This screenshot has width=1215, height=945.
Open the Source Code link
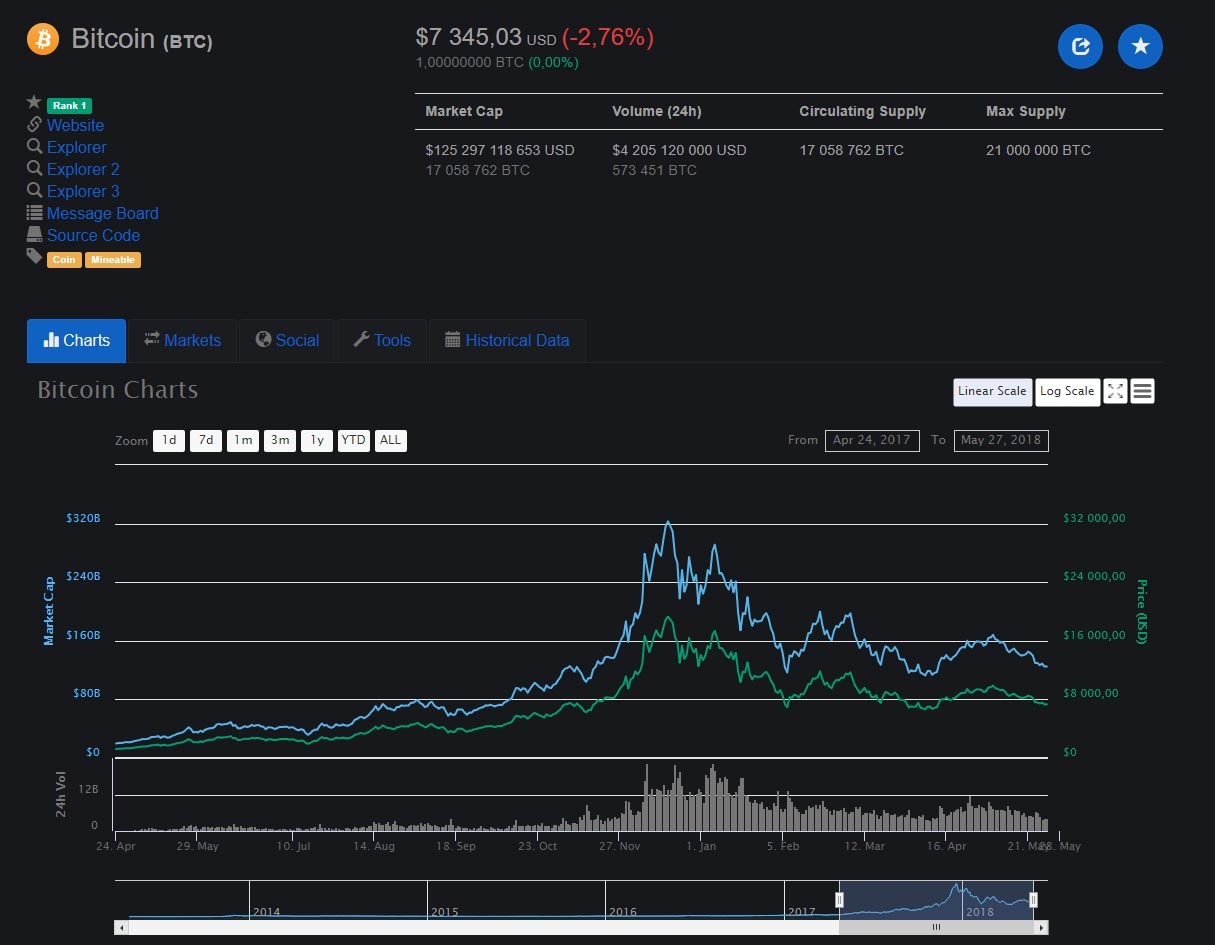pos(93,235)
